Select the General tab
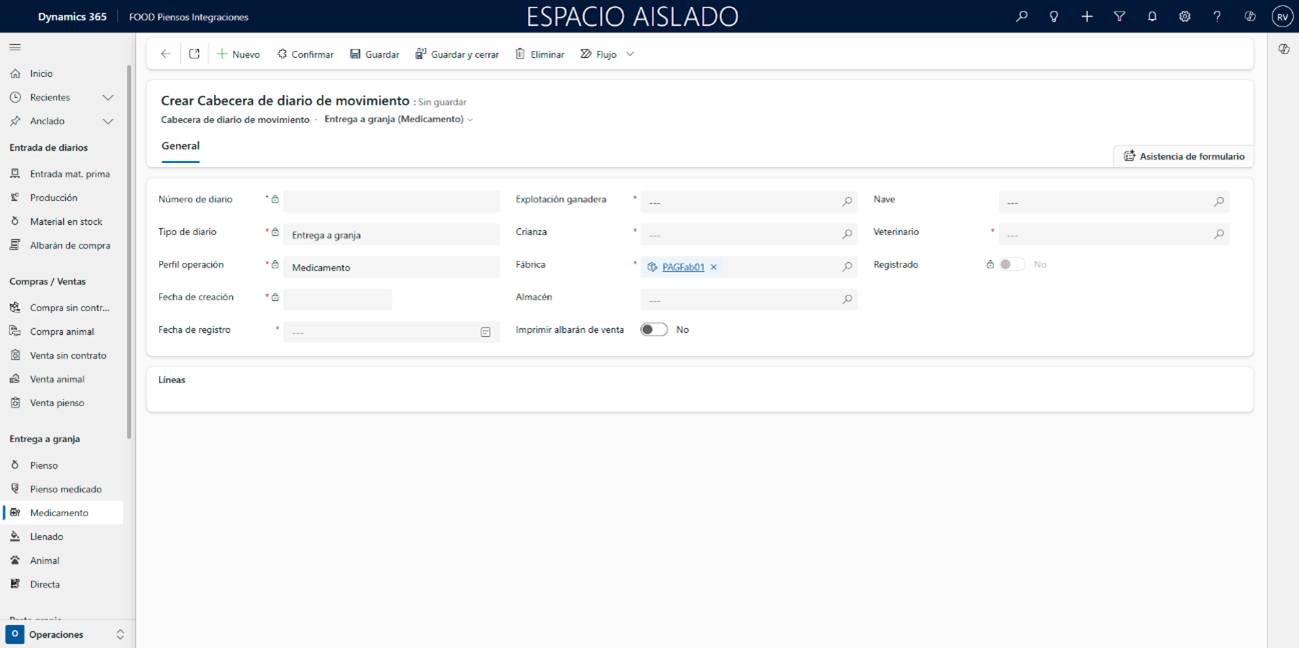This screenshot has height=648, width=1299. click(x=181, y=146)
